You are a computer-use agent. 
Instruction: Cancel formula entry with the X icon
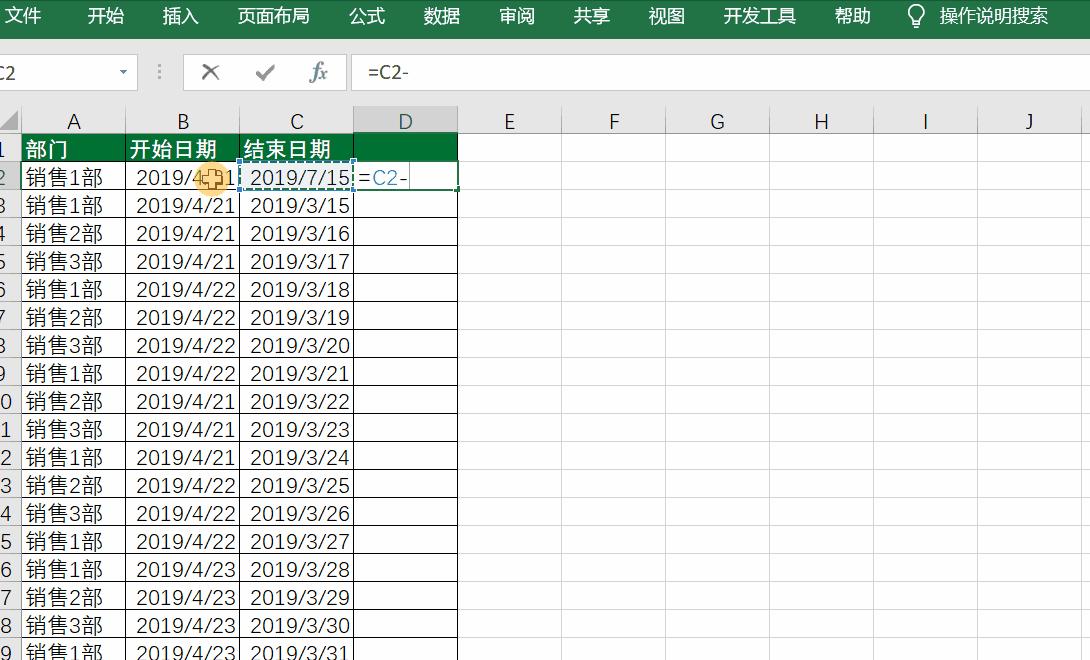tap(210, 72)
